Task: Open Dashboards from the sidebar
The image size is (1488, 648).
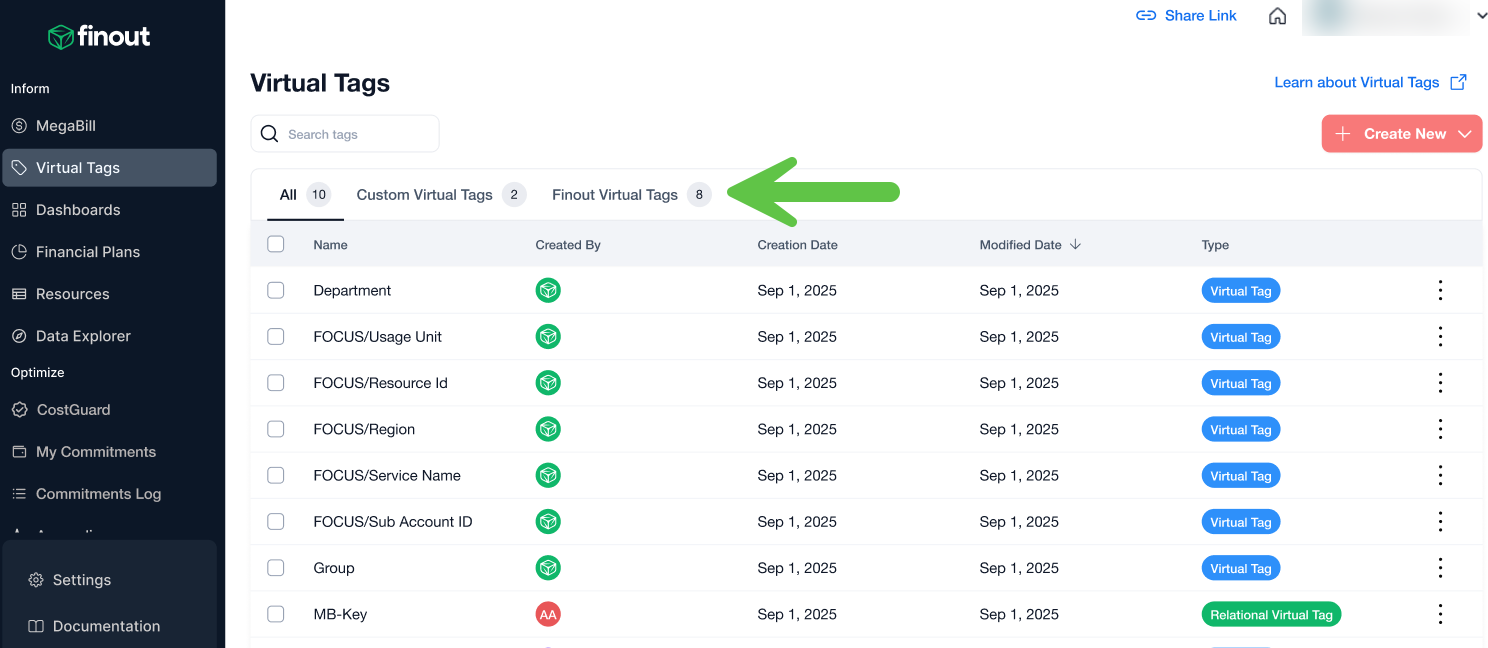Action: [x=78, y=210]
